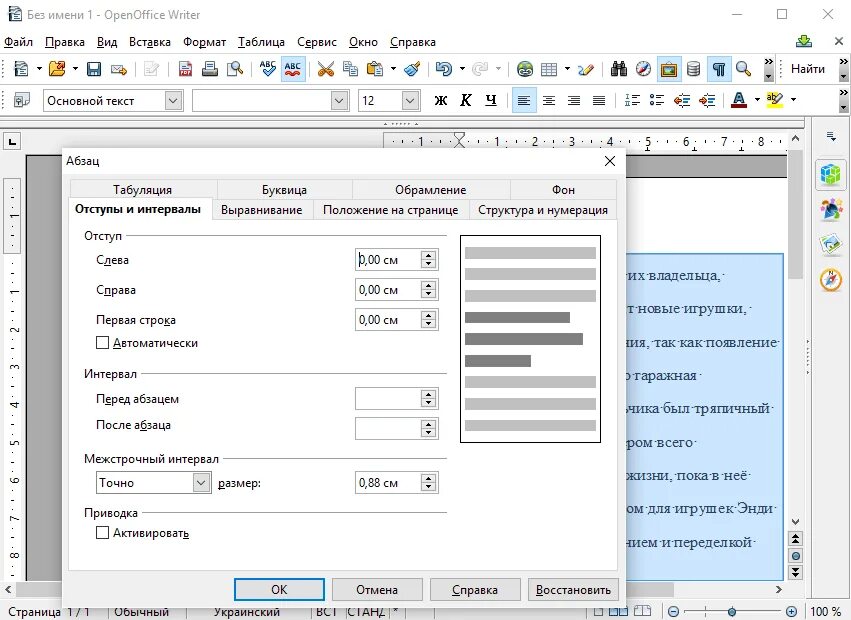Open the Вставка menu

(150, 42)
